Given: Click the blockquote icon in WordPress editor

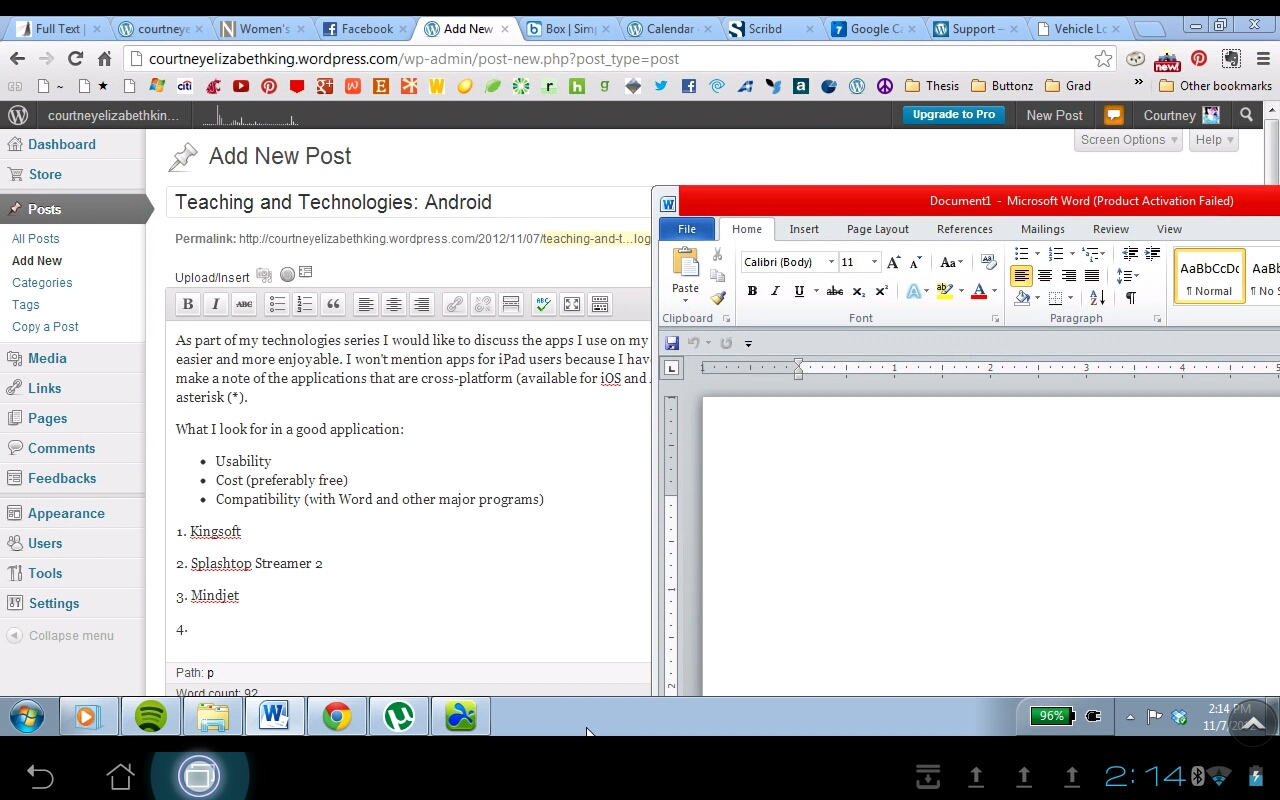Looking at the screenshot, I should pos(333,304).
